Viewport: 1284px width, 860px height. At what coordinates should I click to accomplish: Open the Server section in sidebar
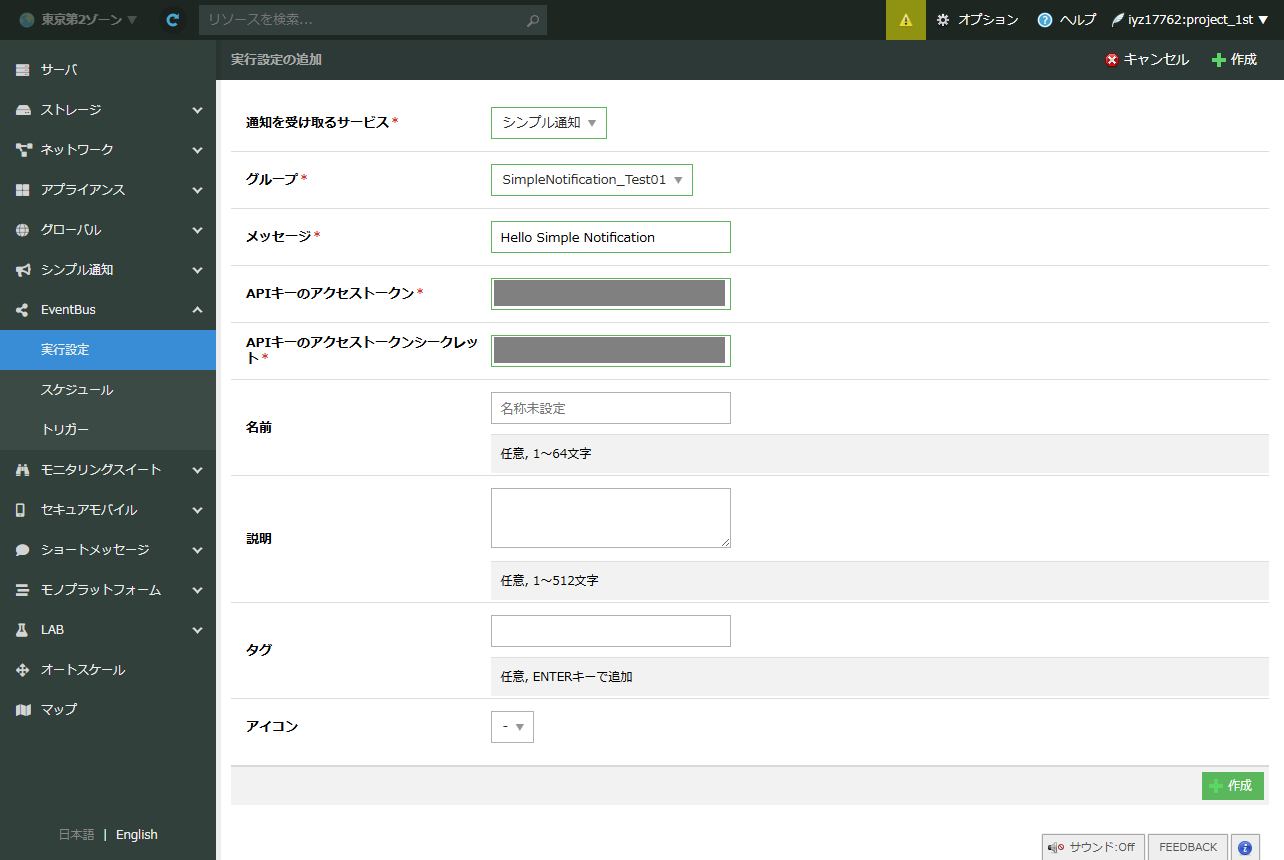(x=59, y=70)
